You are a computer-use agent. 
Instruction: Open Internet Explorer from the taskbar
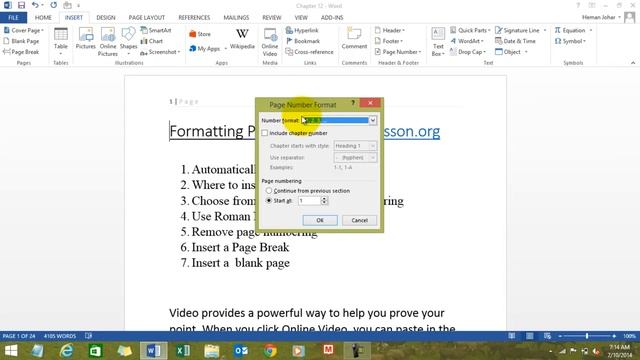[66, 351]
